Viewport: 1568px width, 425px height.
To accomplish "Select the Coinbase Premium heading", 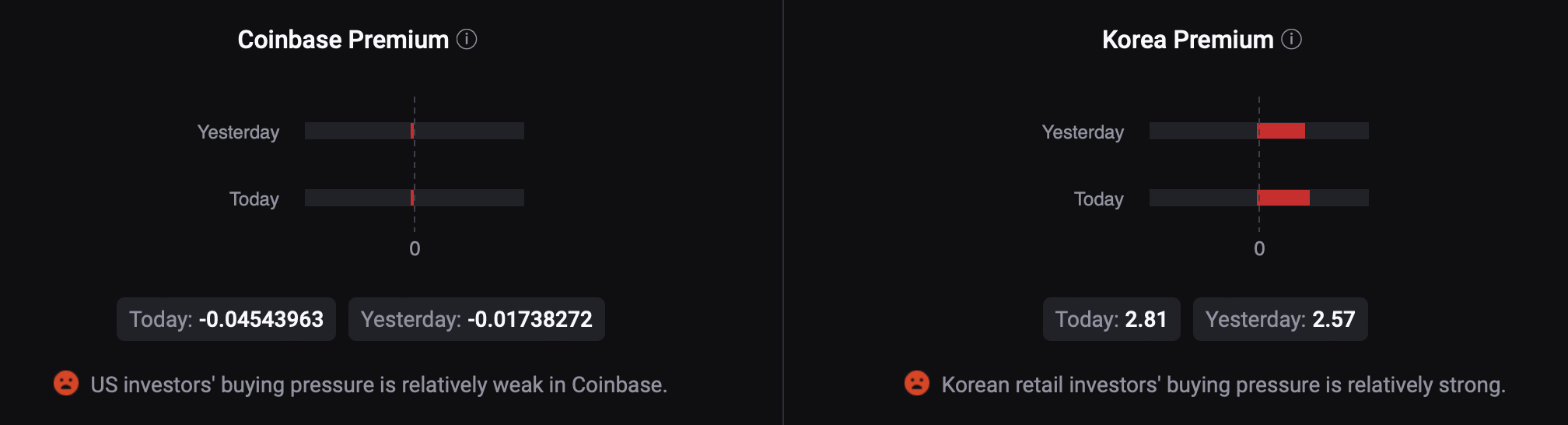I will click(343, 40).
